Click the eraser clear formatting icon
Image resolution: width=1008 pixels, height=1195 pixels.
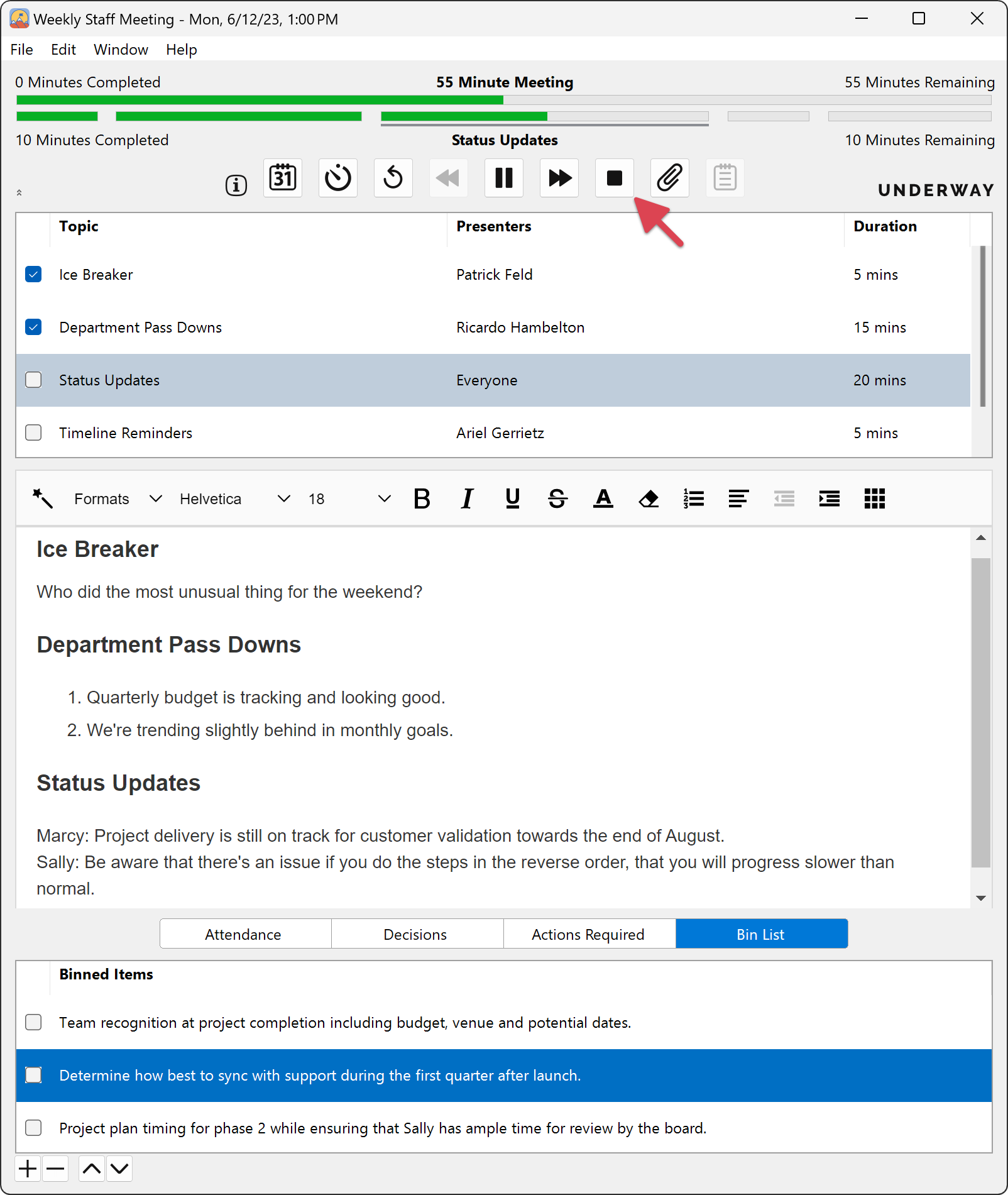pyautogui.click(x=649, y=499)
